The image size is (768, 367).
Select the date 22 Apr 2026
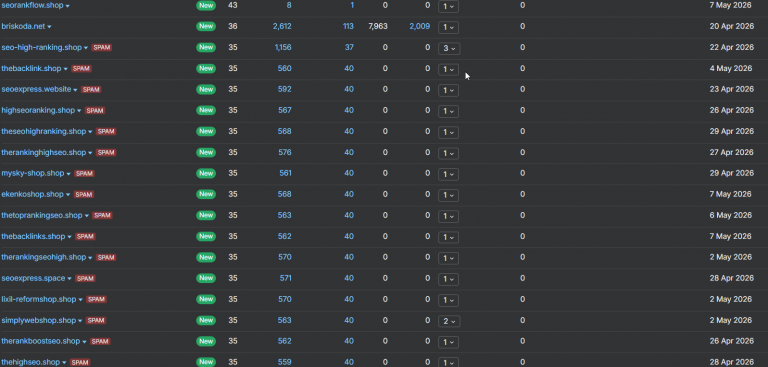tap(732, 48)
